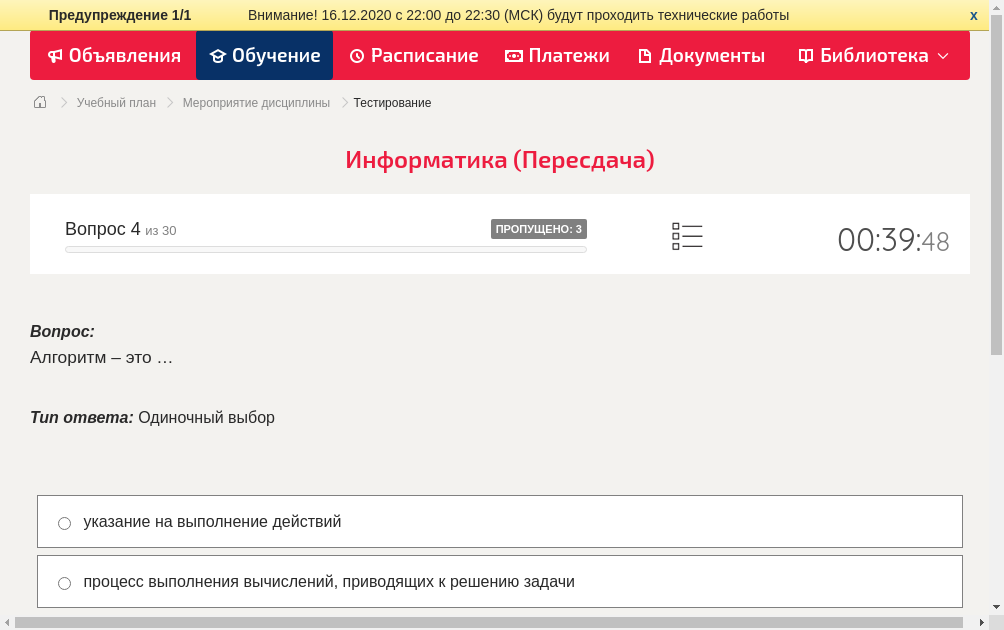Click the home icon in the breadcrumb

coord(39,102)
